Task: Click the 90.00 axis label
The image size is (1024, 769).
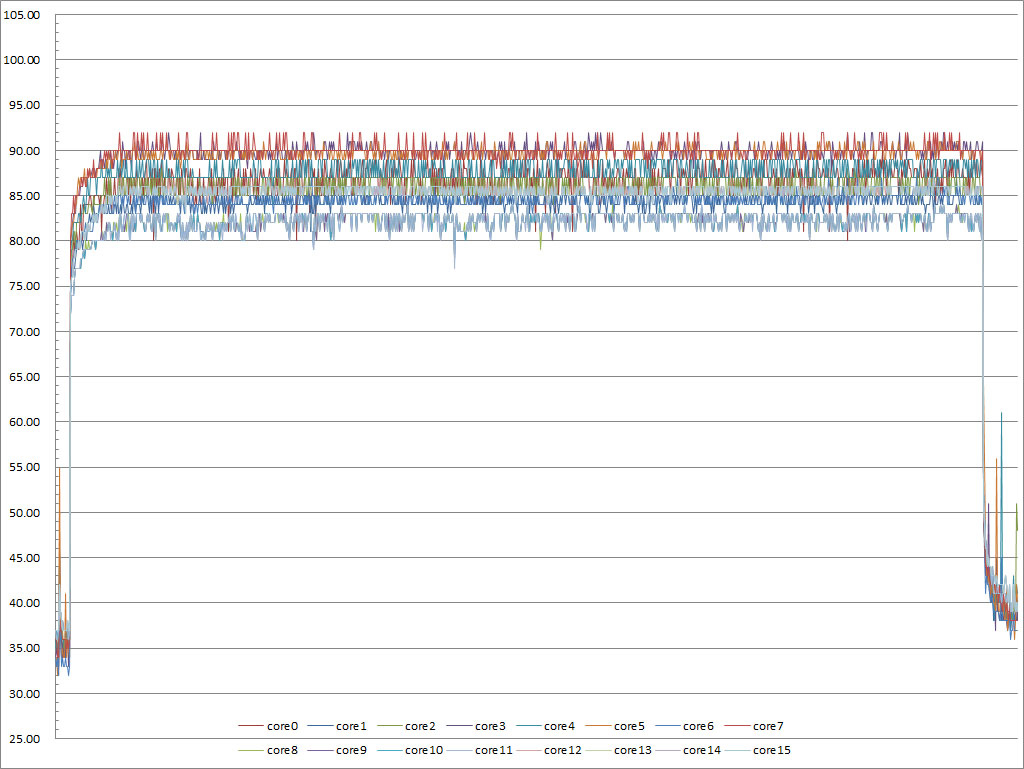Action: tap(24, 151)
